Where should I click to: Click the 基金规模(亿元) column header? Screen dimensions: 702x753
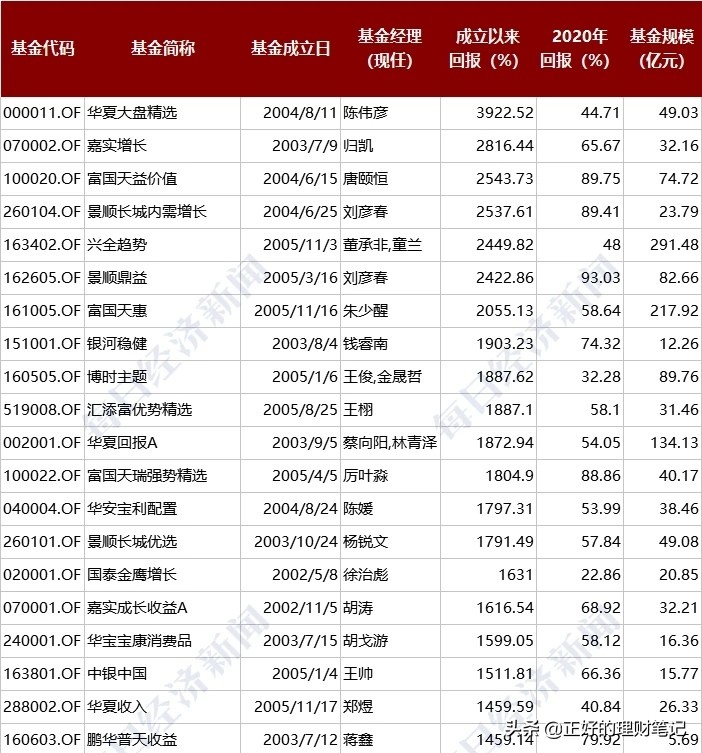click(x=662, y=49)
